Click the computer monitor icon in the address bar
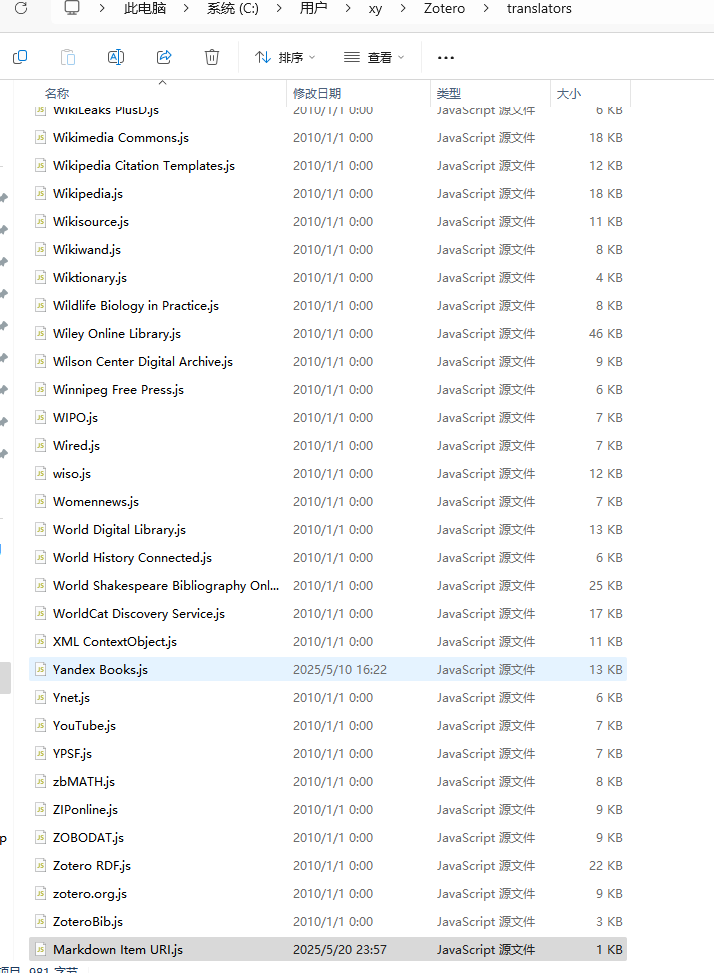The height and width of the screenshot is (973, 714). 72,8
